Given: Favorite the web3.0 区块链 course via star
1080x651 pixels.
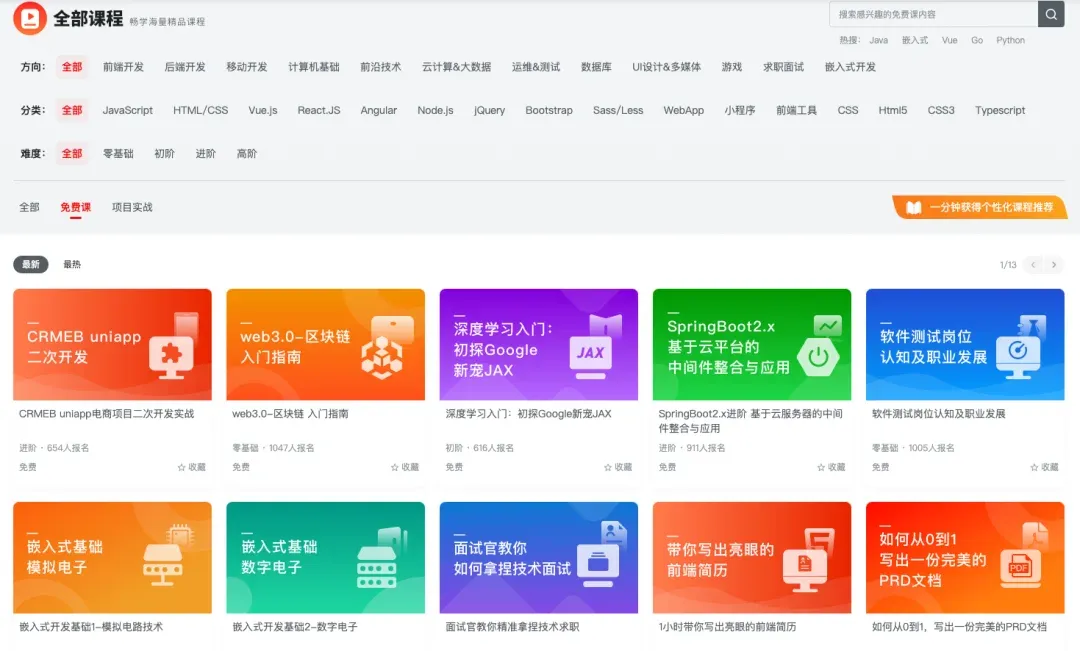Looking at the screenshot, I should (x=395, y=467).
